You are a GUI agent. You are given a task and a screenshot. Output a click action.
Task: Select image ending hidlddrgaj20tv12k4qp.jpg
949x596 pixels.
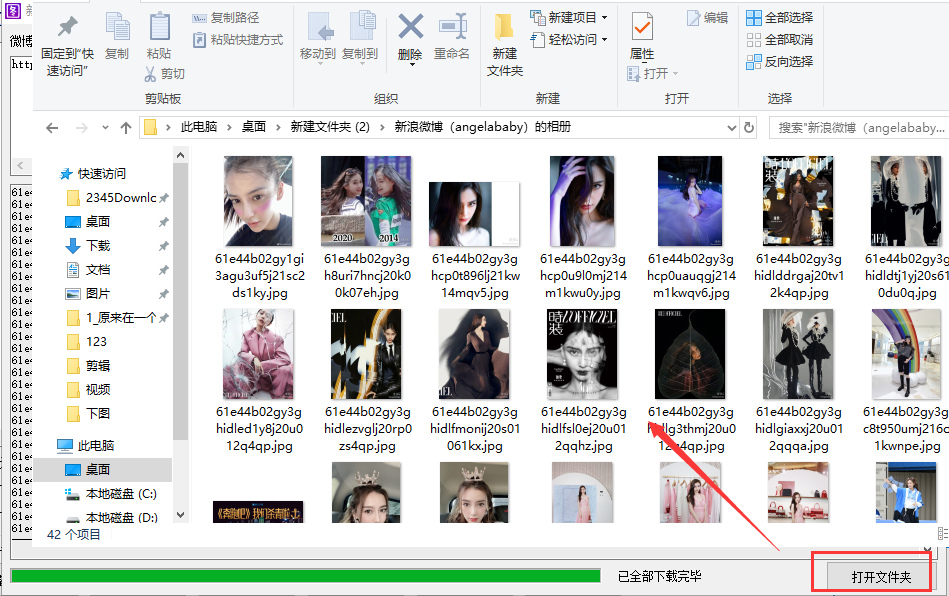pyautogui.click(x=798, y=228)
